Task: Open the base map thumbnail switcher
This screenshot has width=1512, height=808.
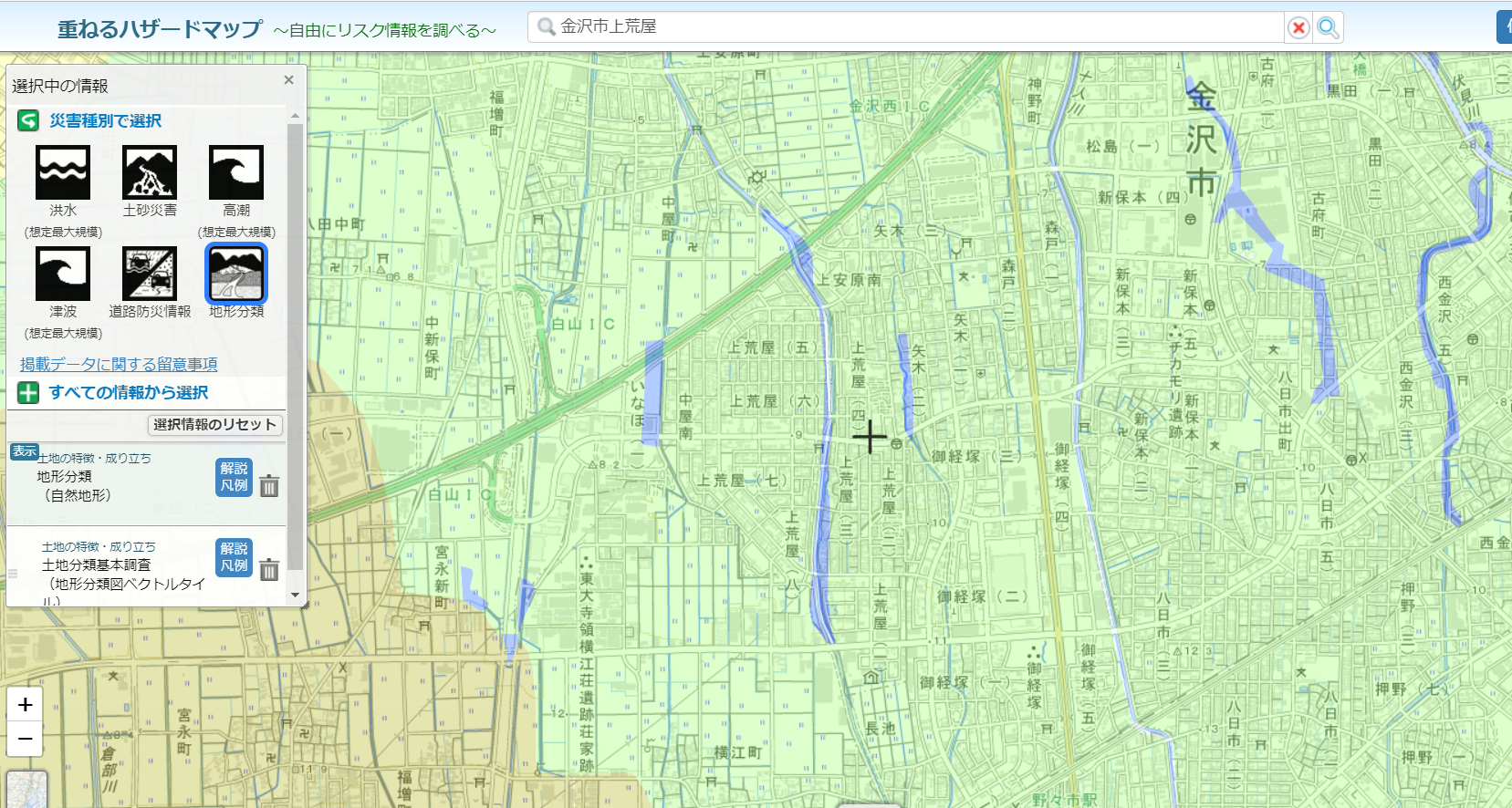Action: pos(26,790)
